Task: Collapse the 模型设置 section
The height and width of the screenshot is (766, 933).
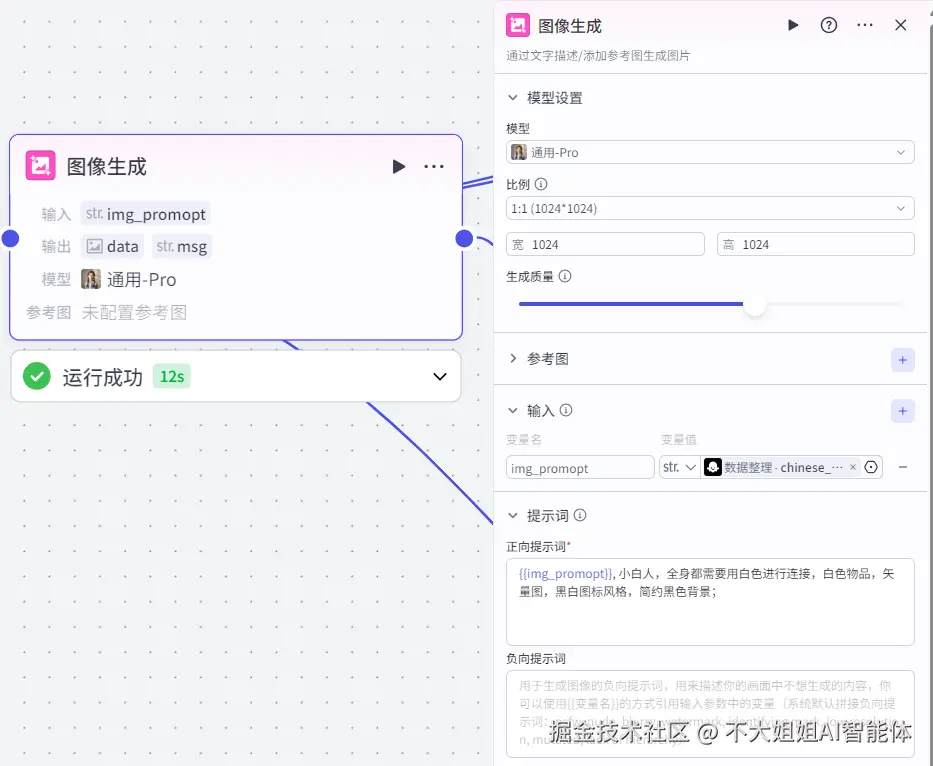Action: pos(512,97)
